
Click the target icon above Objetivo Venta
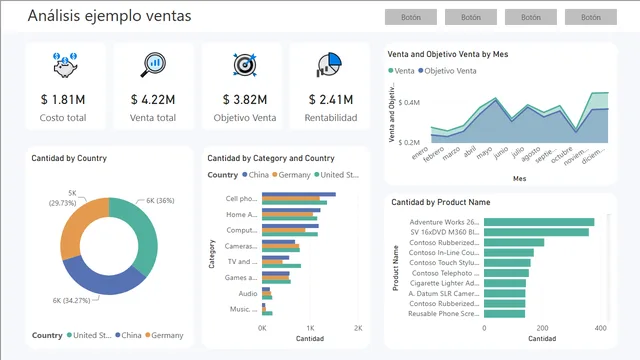pyautogui.click(x=244, y=64)
